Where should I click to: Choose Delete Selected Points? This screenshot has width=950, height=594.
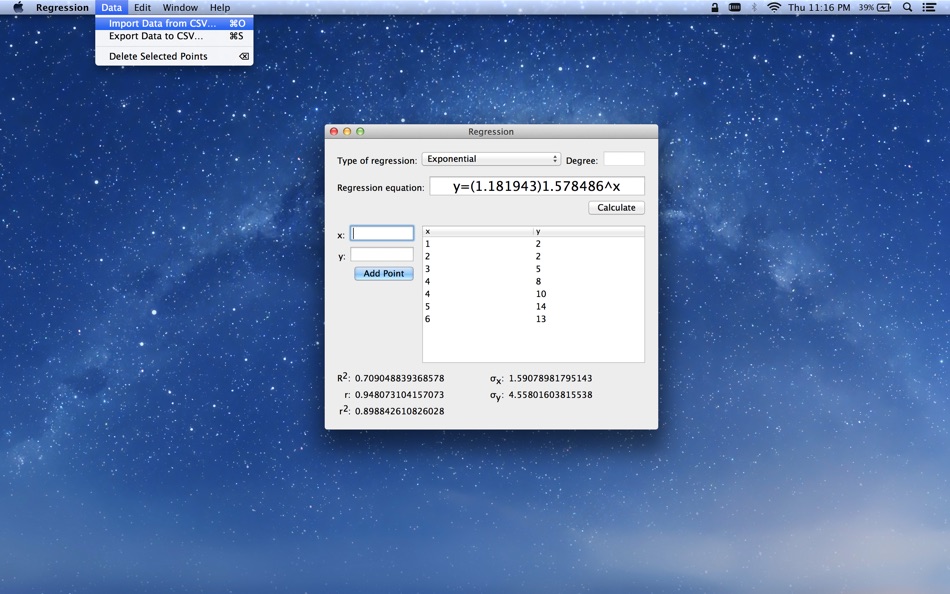[x=174, y=56]
